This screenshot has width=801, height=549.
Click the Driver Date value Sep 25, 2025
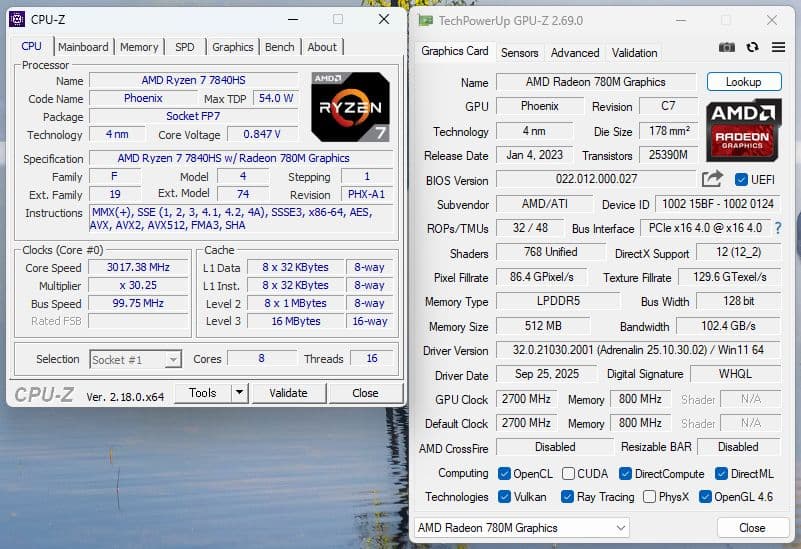[547, 374]
